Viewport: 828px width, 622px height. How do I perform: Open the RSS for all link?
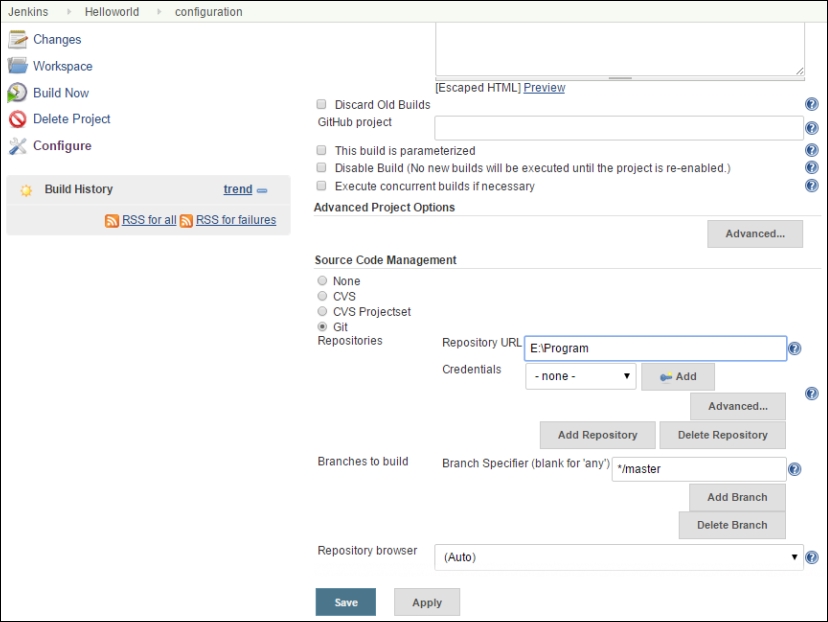(149, 220)
